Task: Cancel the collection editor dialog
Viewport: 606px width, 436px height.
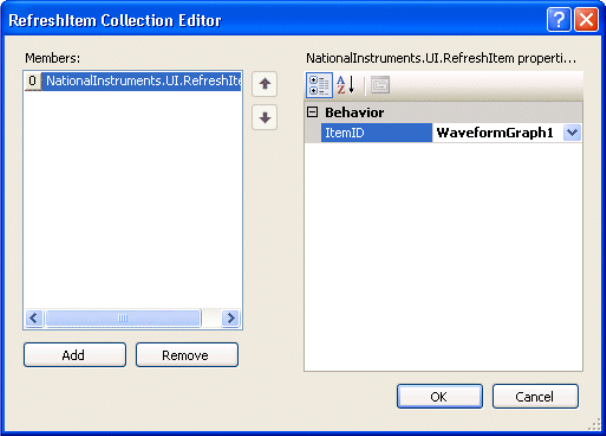Action: click(535, 396)
